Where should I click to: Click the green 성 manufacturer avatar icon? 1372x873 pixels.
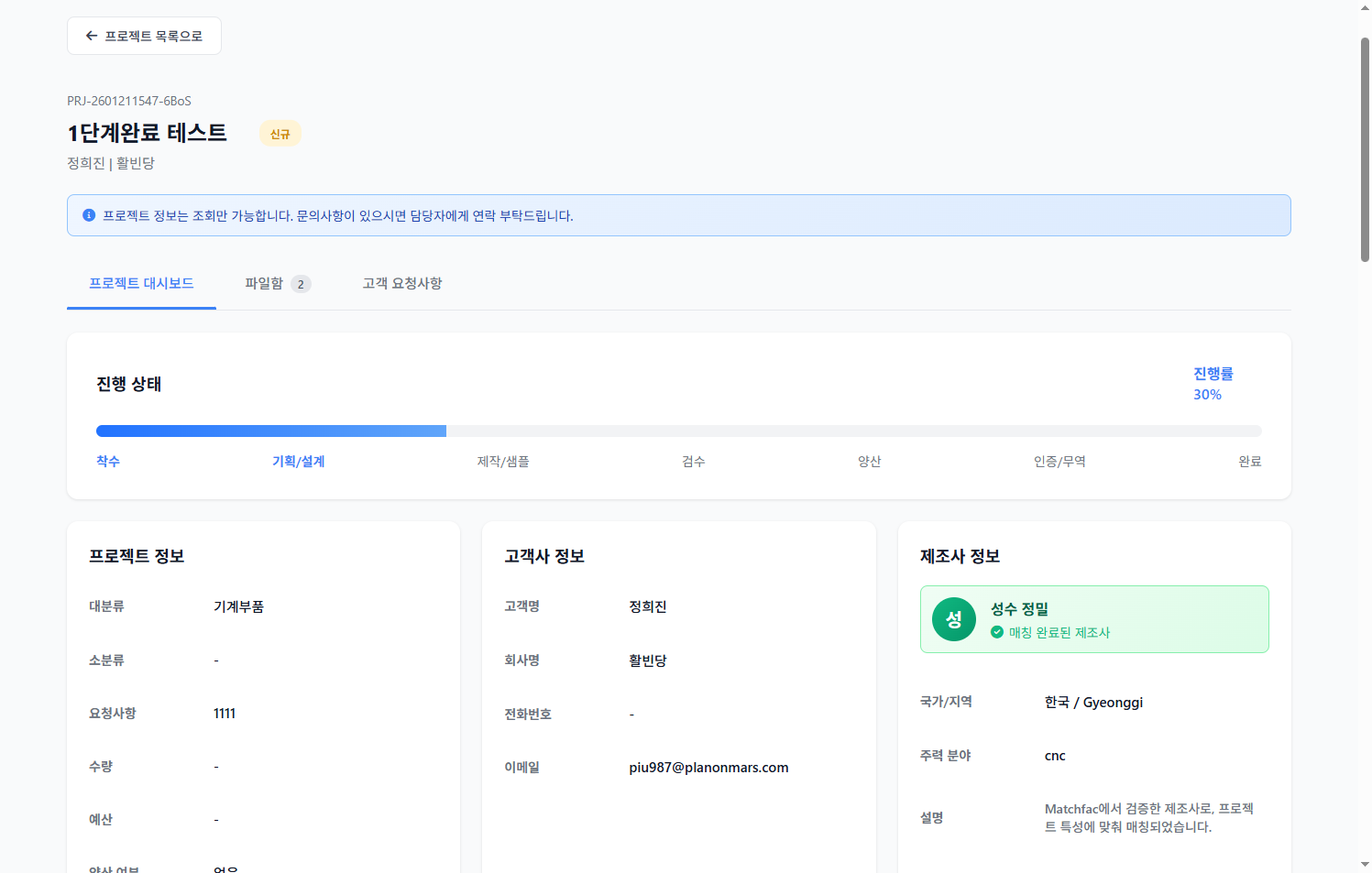tap(954, 619)
